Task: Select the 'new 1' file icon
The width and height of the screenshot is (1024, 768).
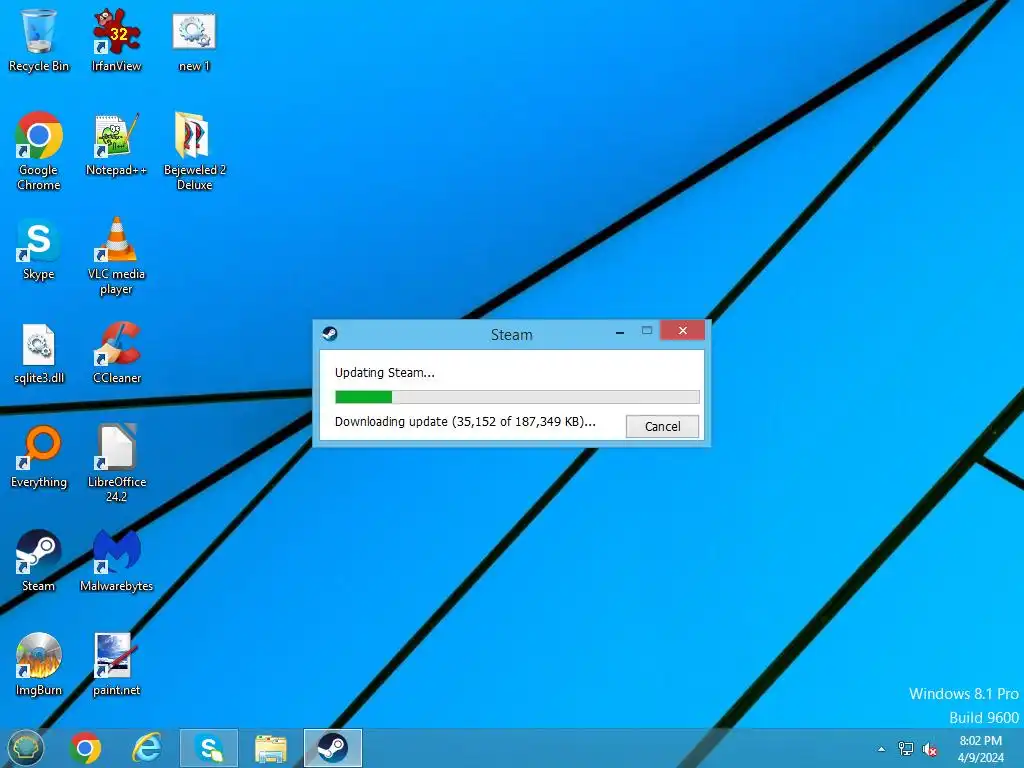Action: (x=194, y=40)
